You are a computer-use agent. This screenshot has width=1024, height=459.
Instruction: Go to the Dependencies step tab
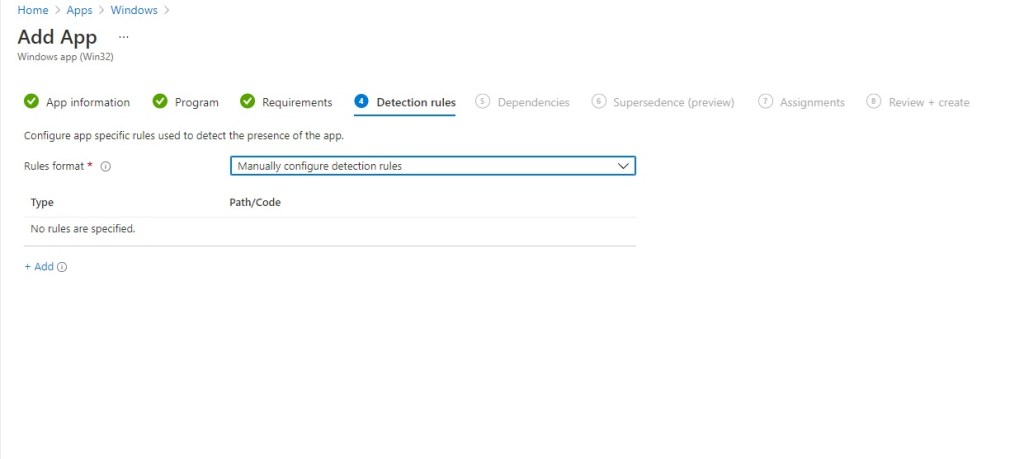(532, 102)
